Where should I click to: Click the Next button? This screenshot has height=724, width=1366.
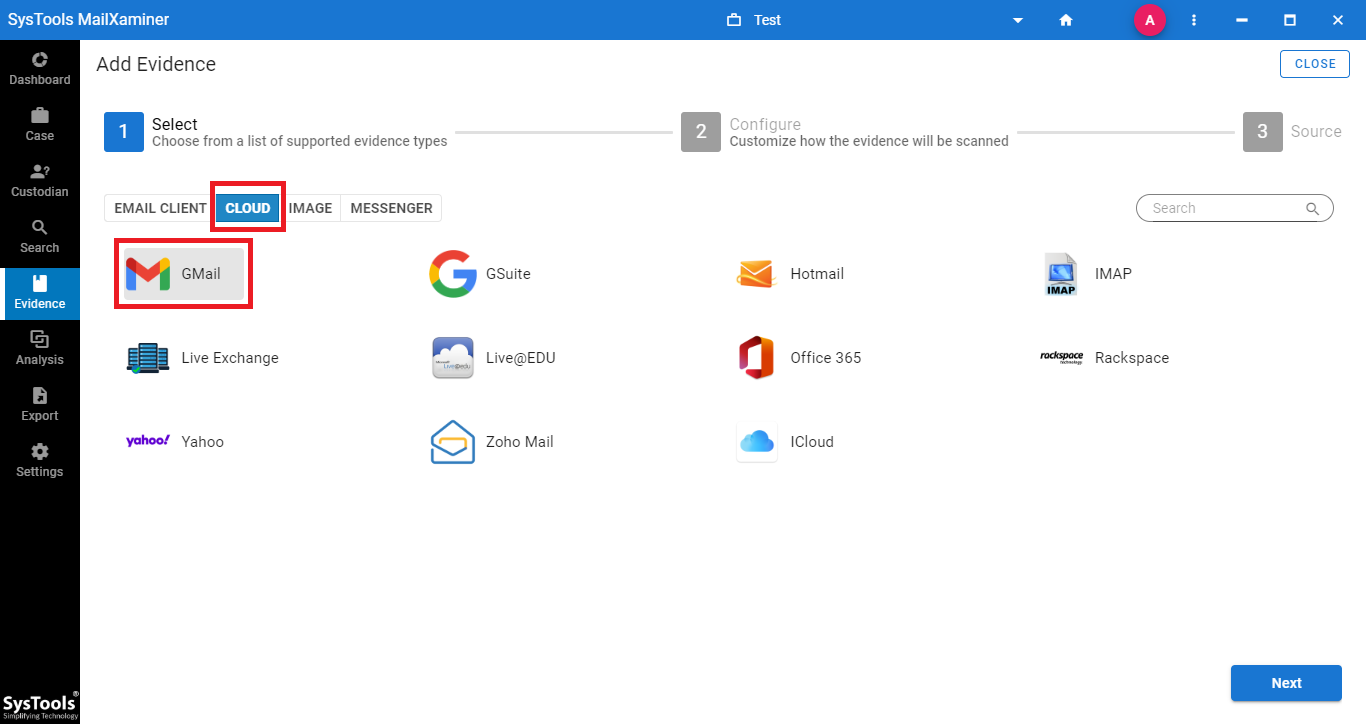click(x=1286, y=683)
